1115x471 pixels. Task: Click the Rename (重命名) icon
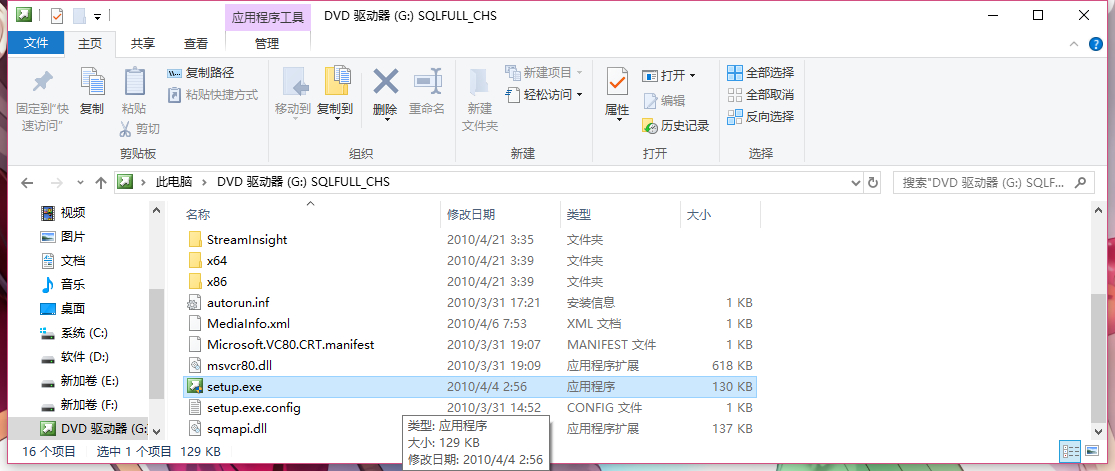pyautogui.click(x=427, y=83)
